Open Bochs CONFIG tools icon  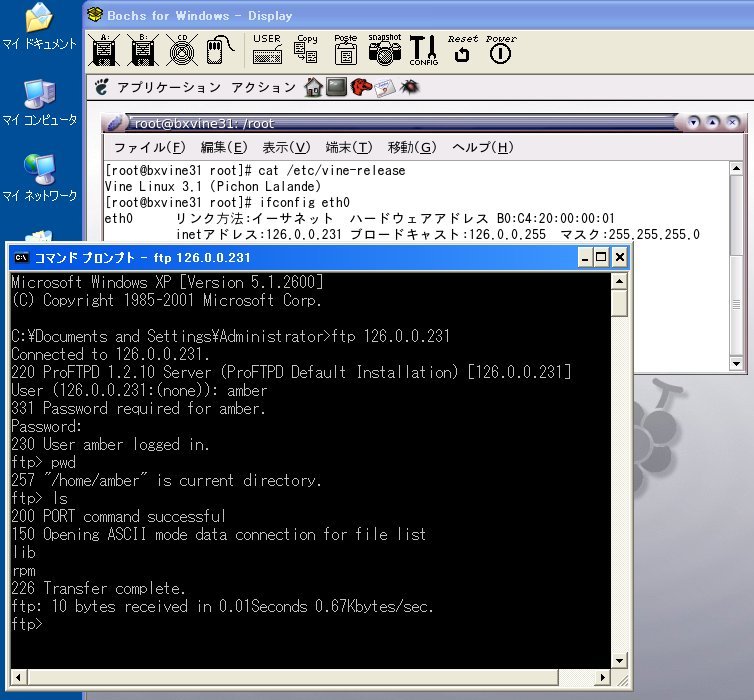424,50
